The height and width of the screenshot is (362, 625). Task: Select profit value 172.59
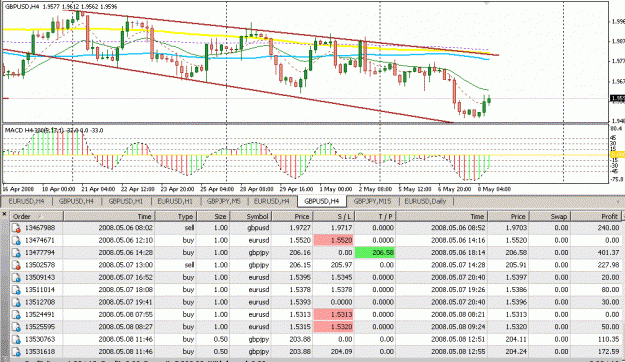tap(608, 352)
